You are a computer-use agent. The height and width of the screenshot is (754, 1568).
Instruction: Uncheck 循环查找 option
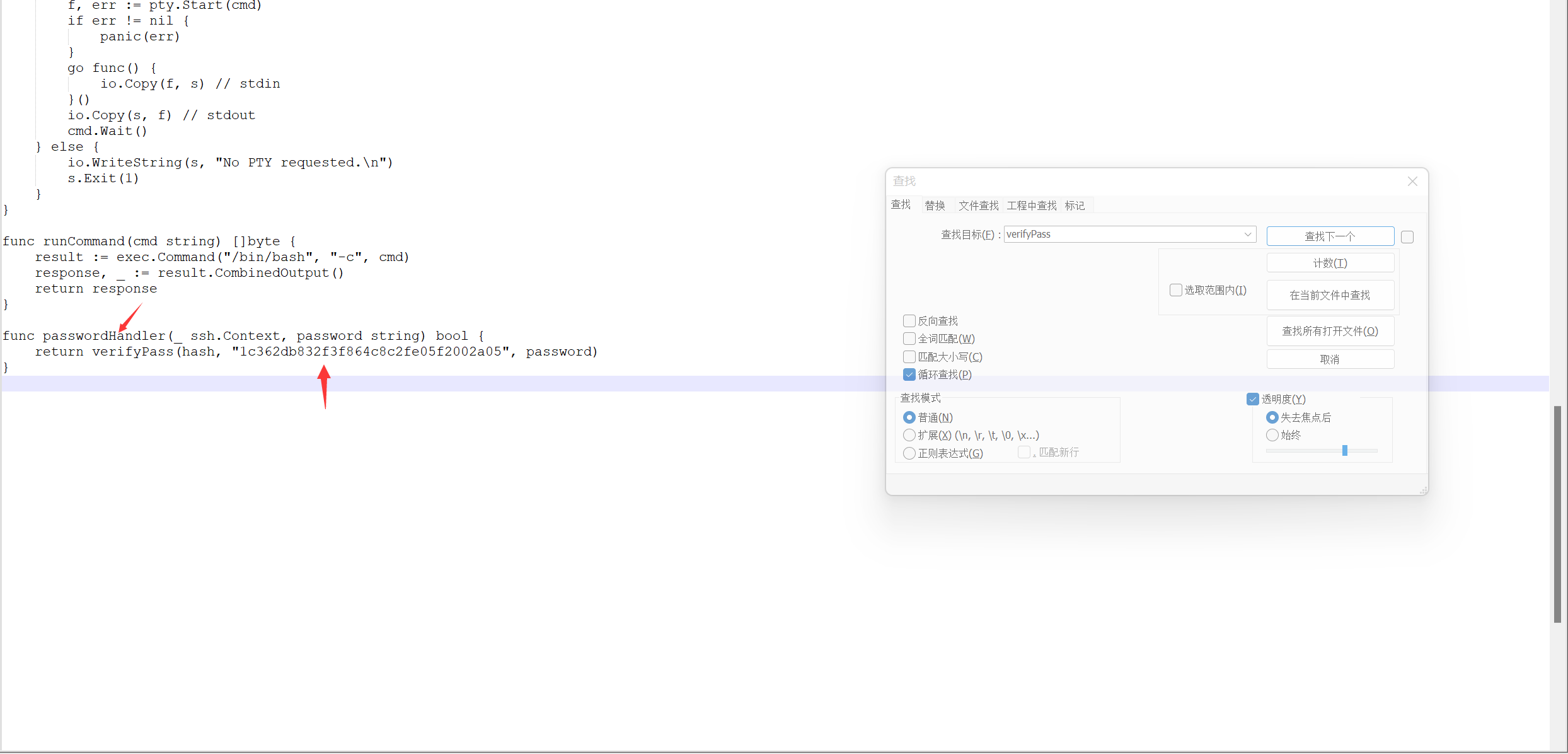pyautogui.click(x=909, y=374)
